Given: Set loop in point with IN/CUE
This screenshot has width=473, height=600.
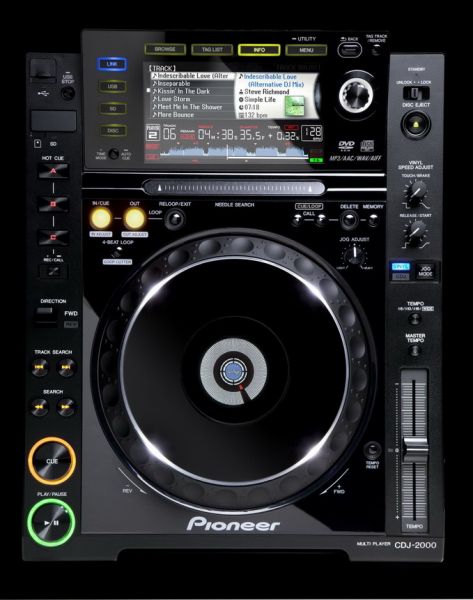Looking at the screenshot, I should 101,218.
